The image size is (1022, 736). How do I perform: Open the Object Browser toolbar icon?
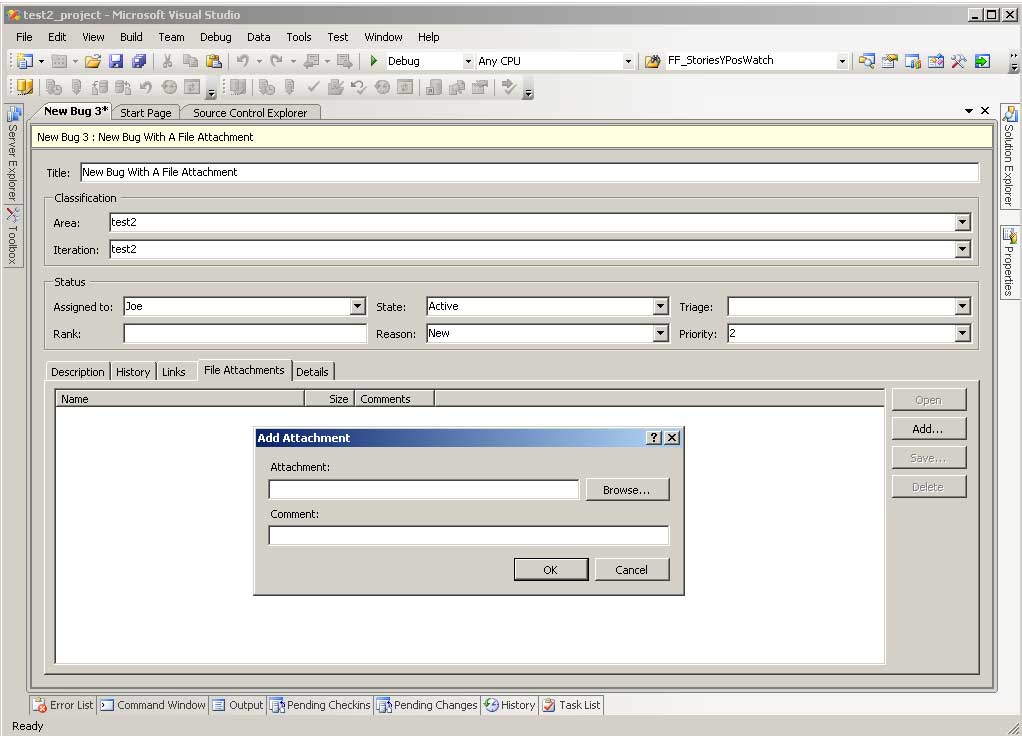[935, 61]
